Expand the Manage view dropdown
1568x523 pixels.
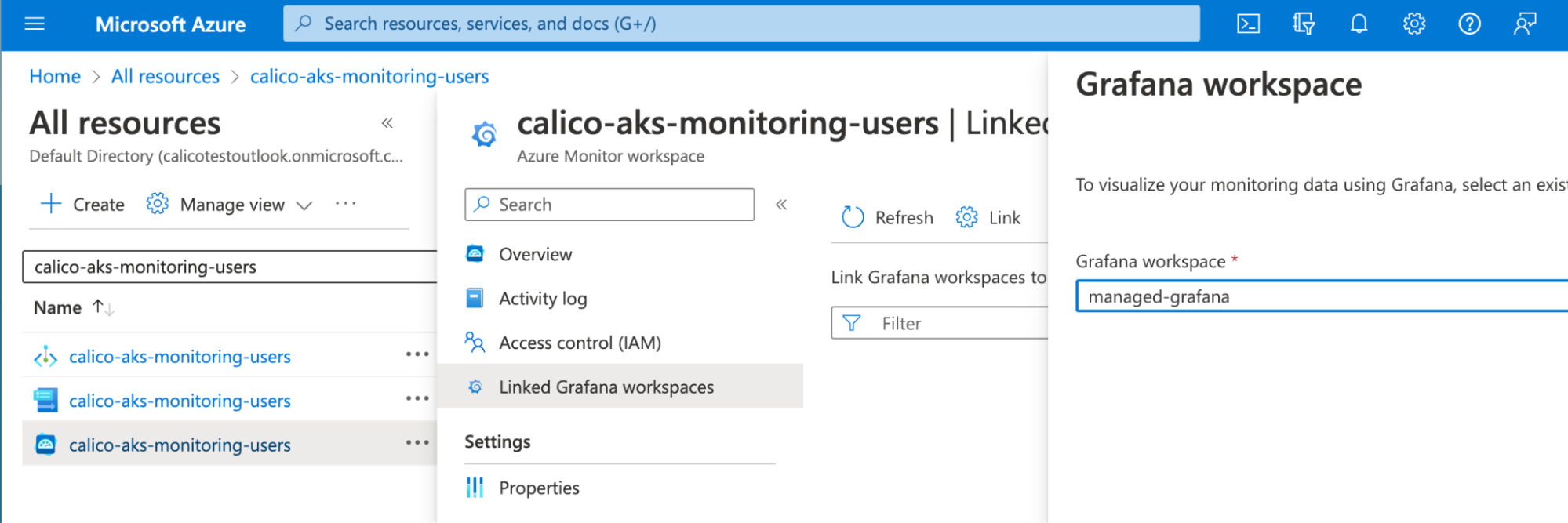[304, 205]
